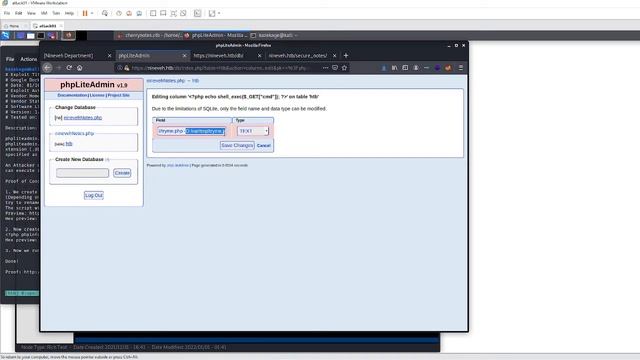Toggle the Firefox sidebar icon

click(405, 68)
